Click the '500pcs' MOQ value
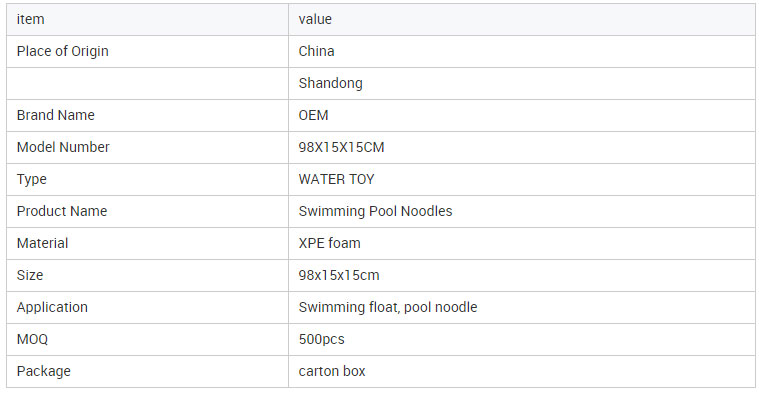The image size is (759, 393). 321,339
